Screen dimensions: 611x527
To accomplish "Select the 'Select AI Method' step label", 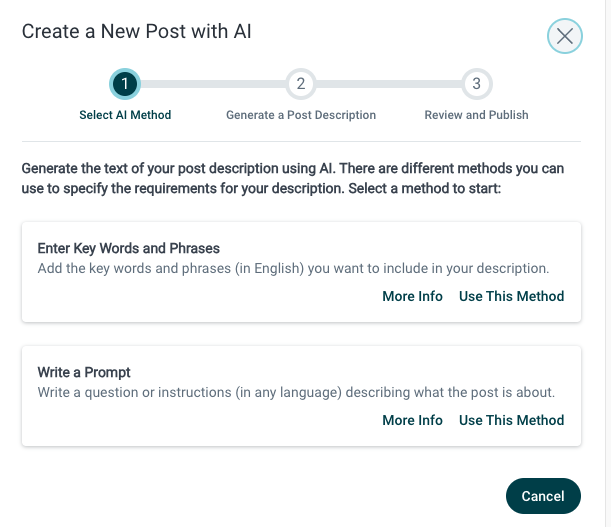I will click(125, 115).
